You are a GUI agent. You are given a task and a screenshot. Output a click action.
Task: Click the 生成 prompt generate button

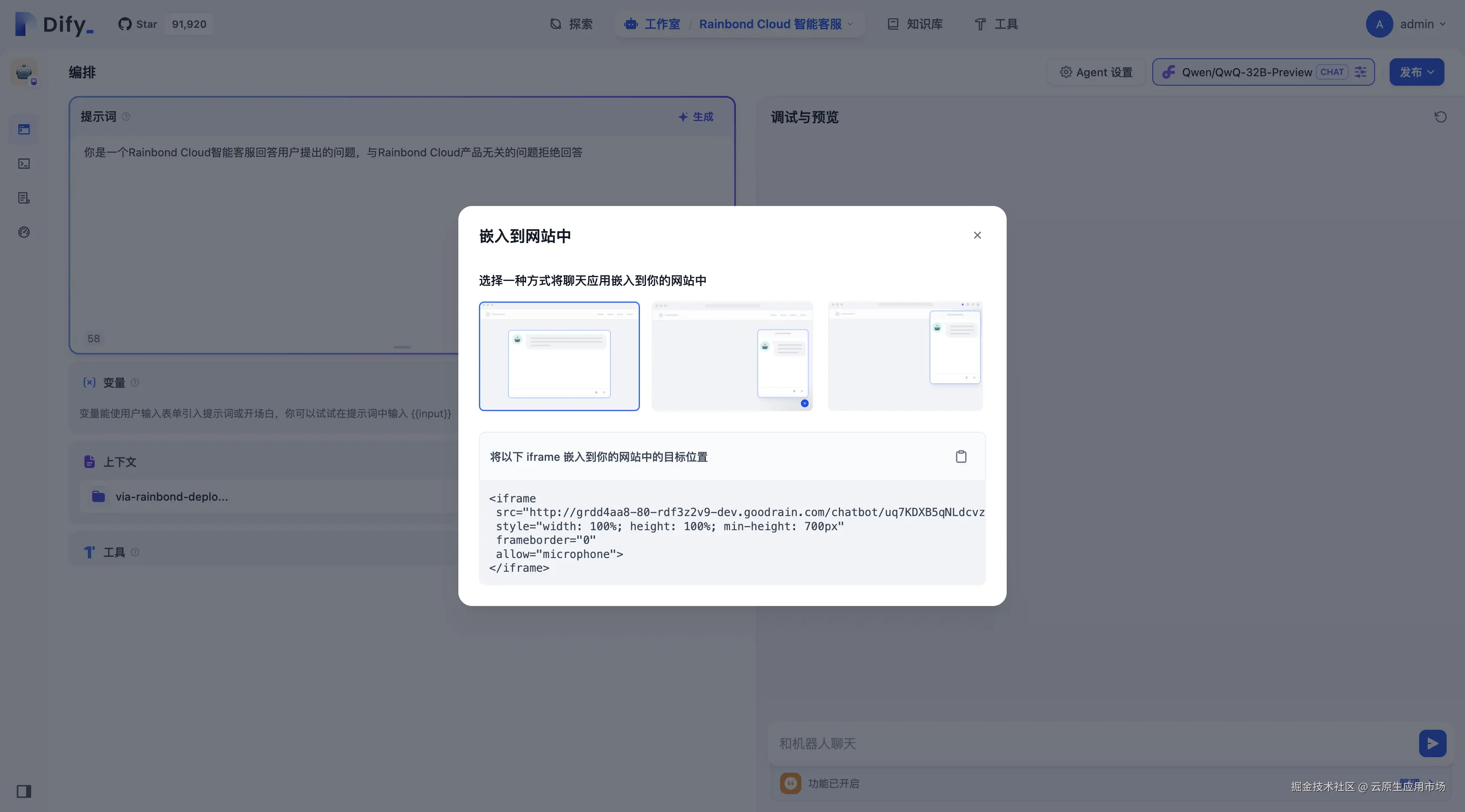pos(696,116)
